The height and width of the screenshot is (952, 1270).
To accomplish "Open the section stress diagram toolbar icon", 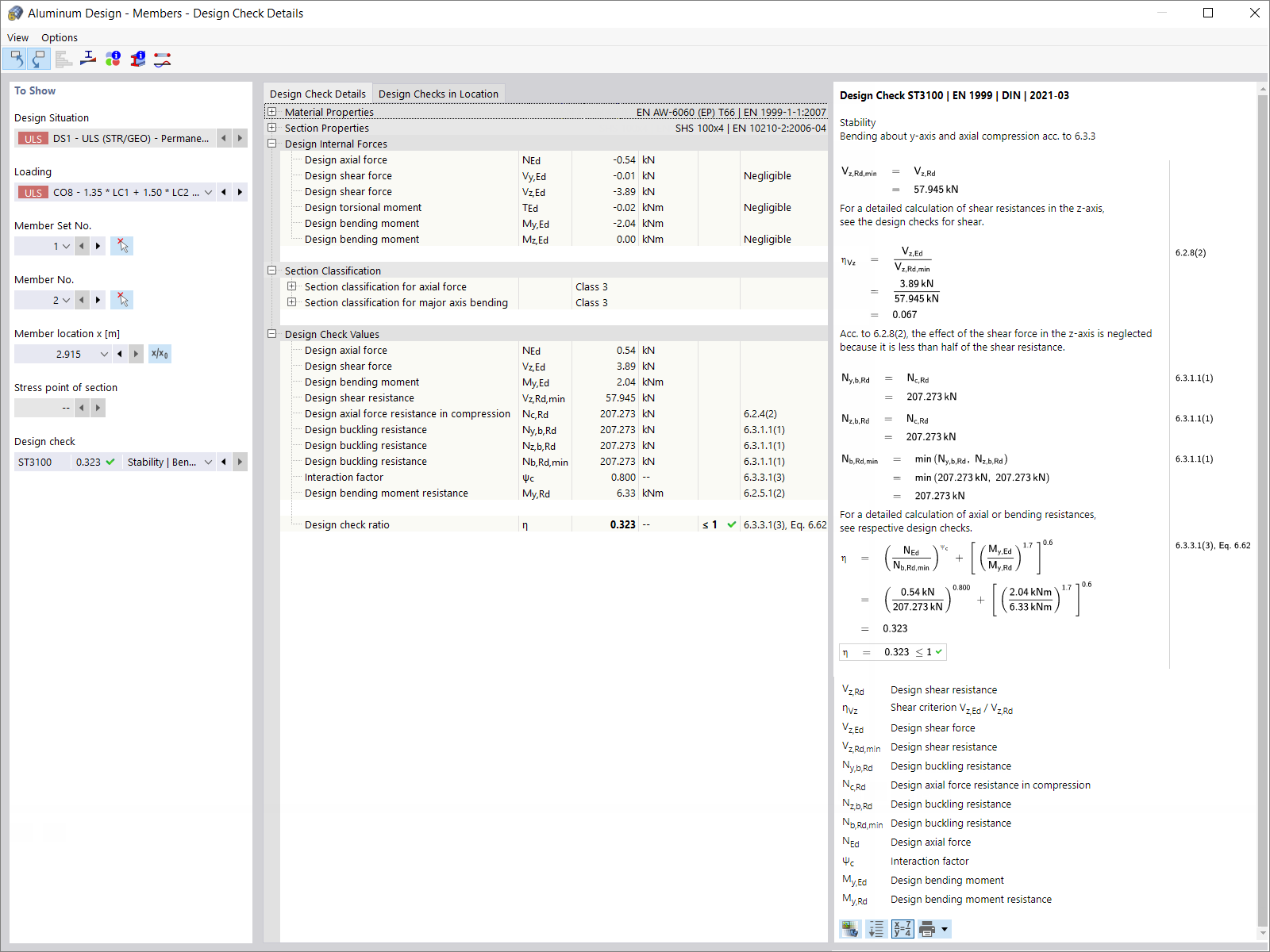I will [88, 59].
